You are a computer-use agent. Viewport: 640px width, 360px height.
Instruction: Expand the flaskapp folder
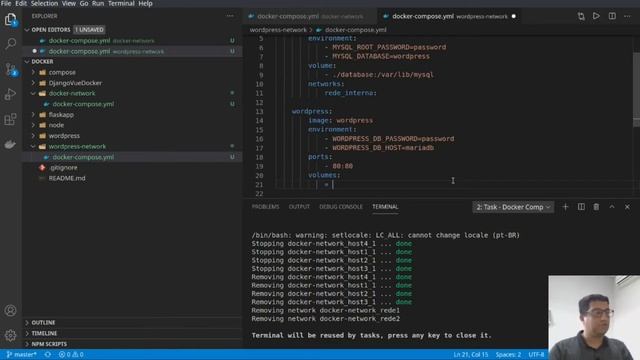(x=33, y=115)
